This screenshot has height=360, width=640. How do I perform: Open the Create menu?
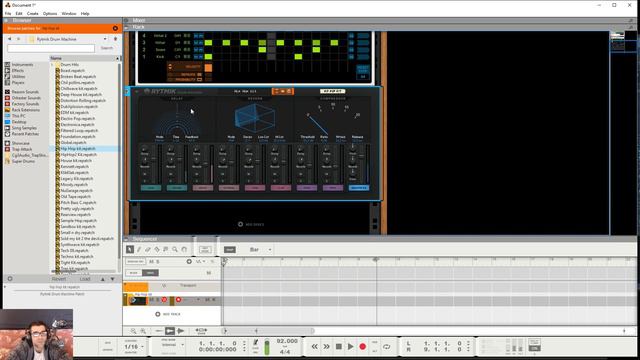point(33,13)
